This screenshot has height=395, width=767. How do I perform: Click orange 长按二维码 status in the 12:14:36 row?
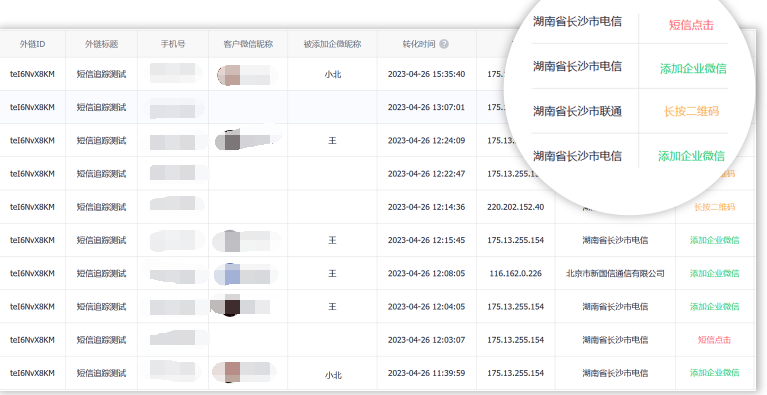click(x=715, y=207)
